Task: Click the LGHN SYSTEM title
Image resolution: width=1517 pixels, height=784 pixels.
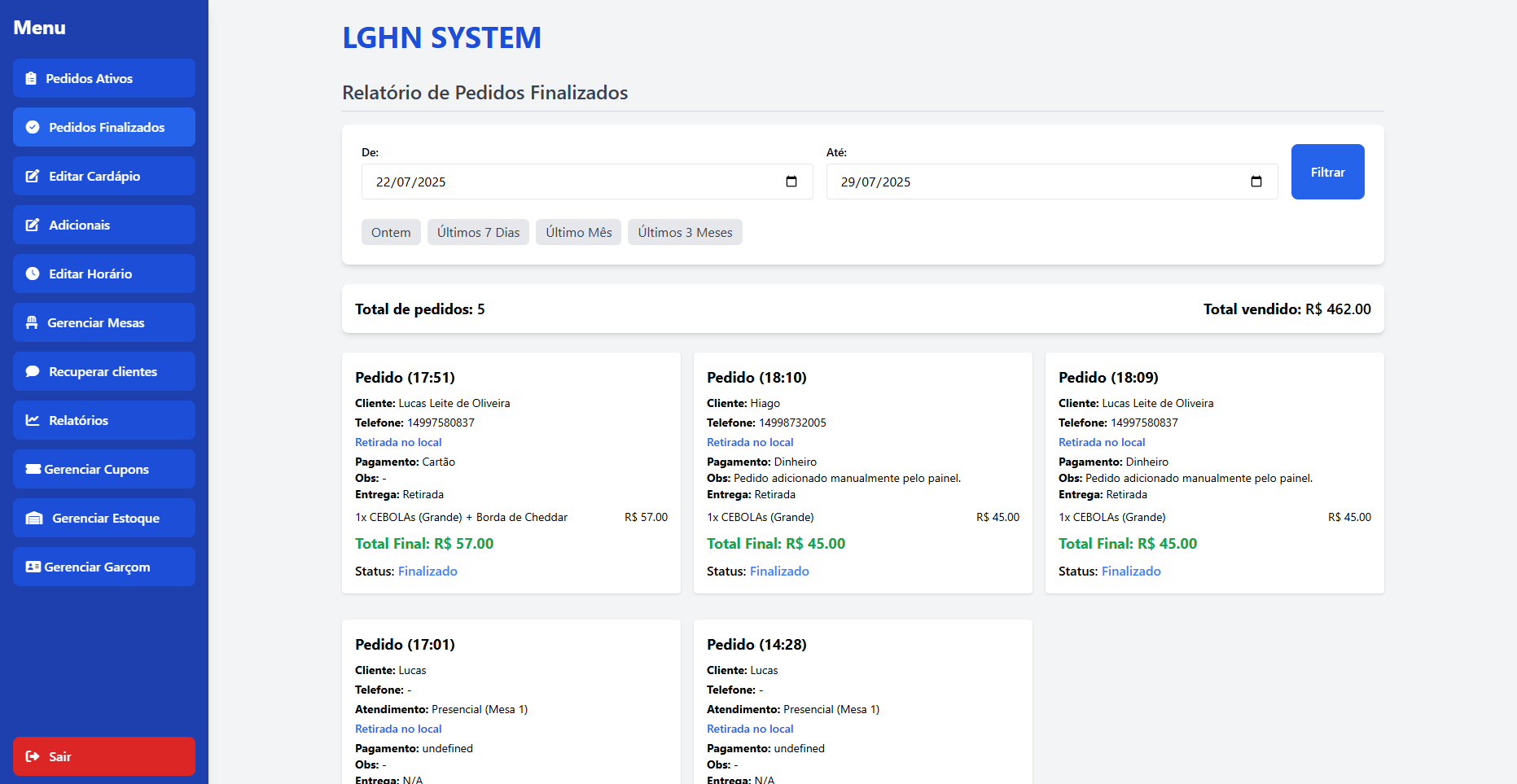Action: pos(441,37)
